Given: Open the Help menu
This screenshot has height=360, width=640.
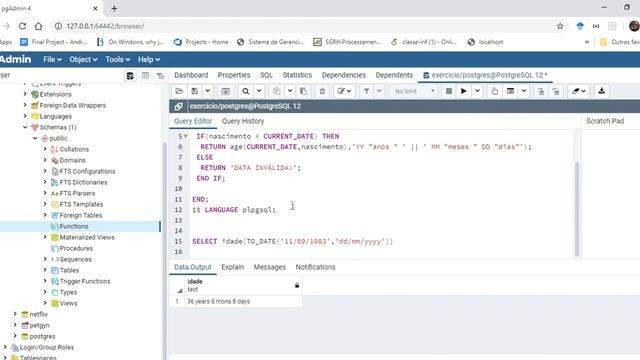Looking at the screenshot, I should [x=149, y=60].
